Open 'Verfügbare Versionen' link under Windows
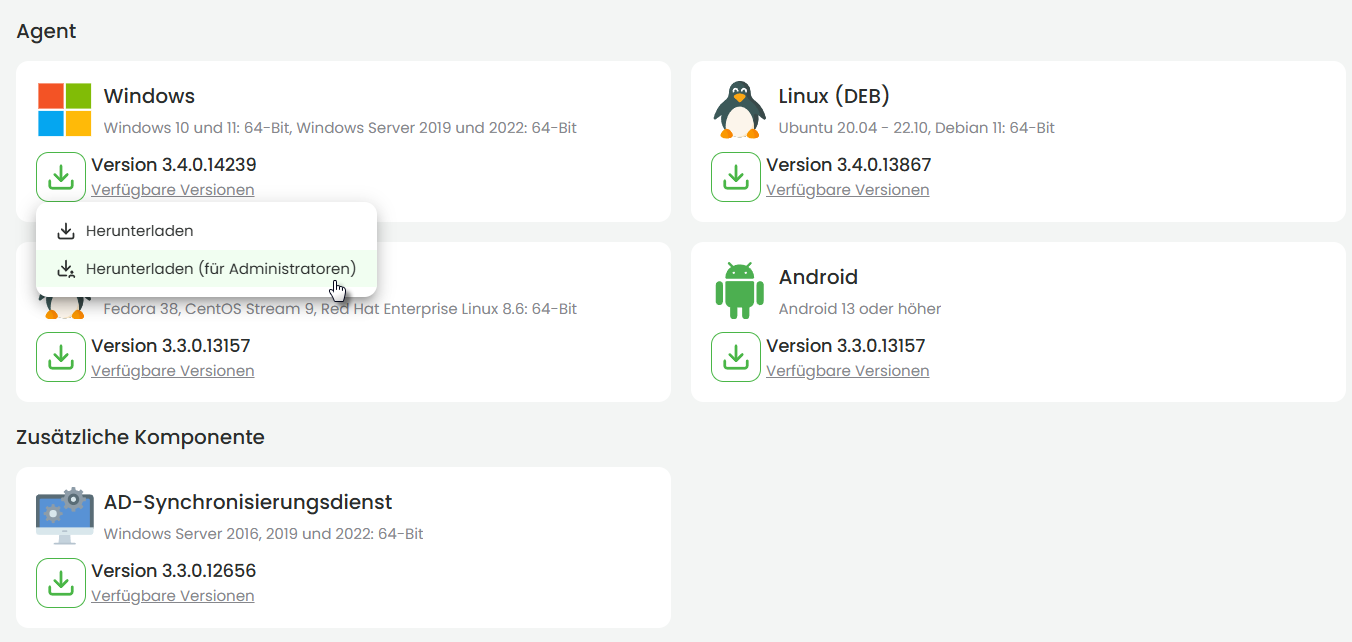Screen dimensions: 1352x642 tap(172, 190)
